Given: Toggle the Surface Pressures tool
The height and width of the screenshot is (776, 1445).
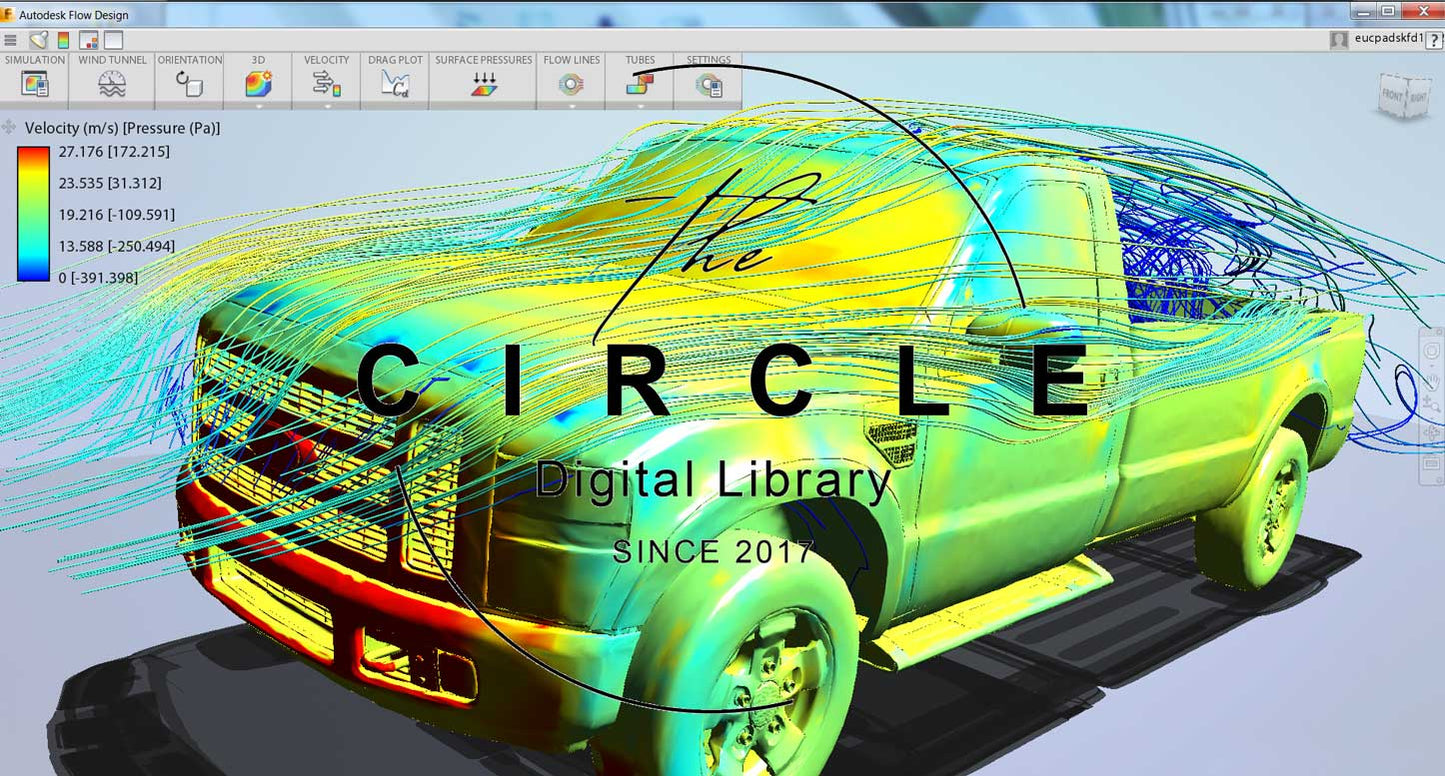Looking at the screenshot, I should pyautogui.click(x=483, y=84).
